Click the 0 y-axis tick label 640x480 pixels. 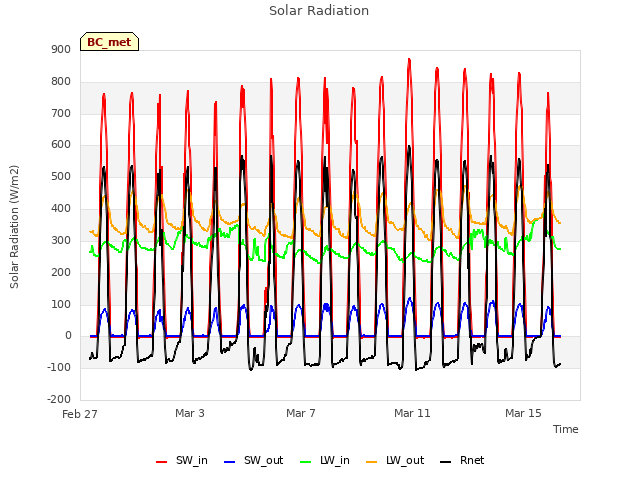68,336
